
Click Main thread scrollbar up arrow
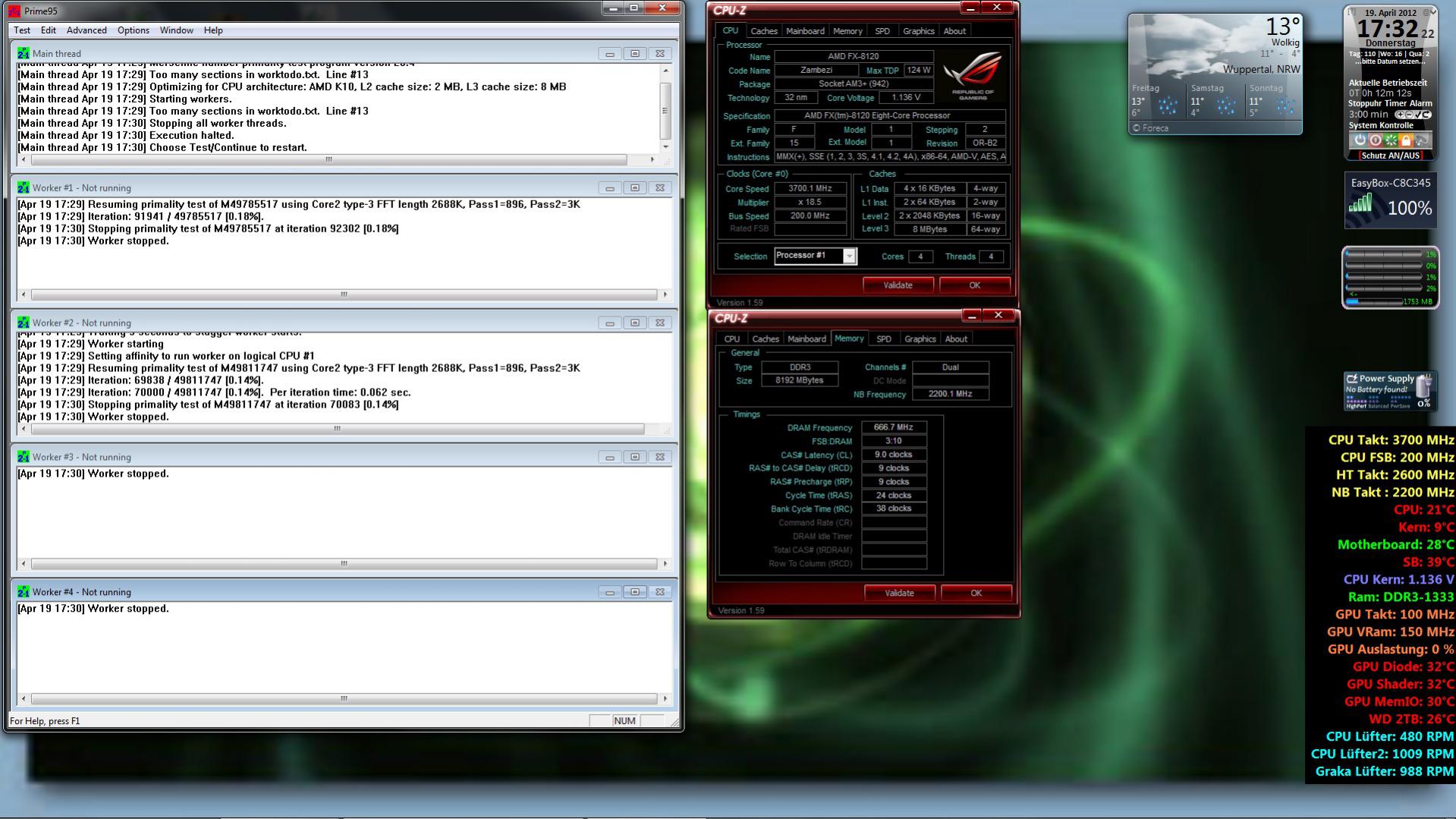665,70
